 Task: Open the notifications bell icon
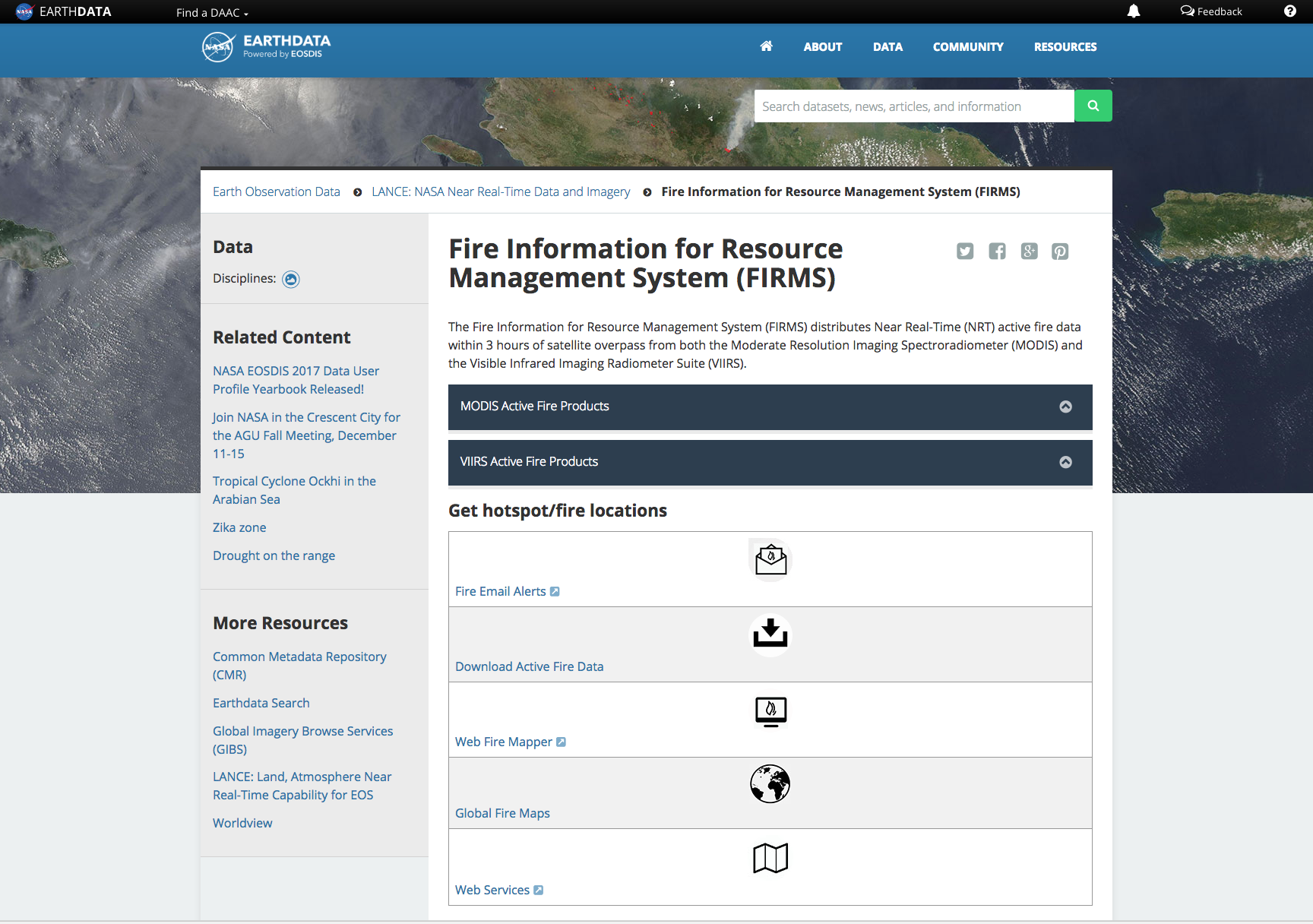[x=1134, y=11]
